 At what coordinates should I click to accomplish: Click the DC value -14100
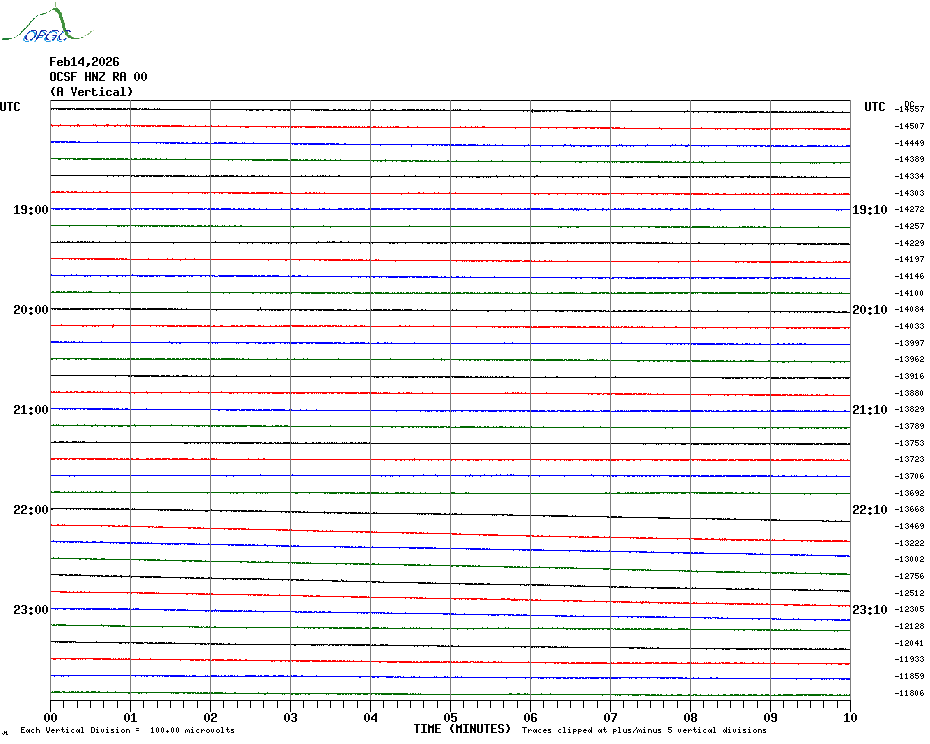pyautogui.click(x=909, y=292)
